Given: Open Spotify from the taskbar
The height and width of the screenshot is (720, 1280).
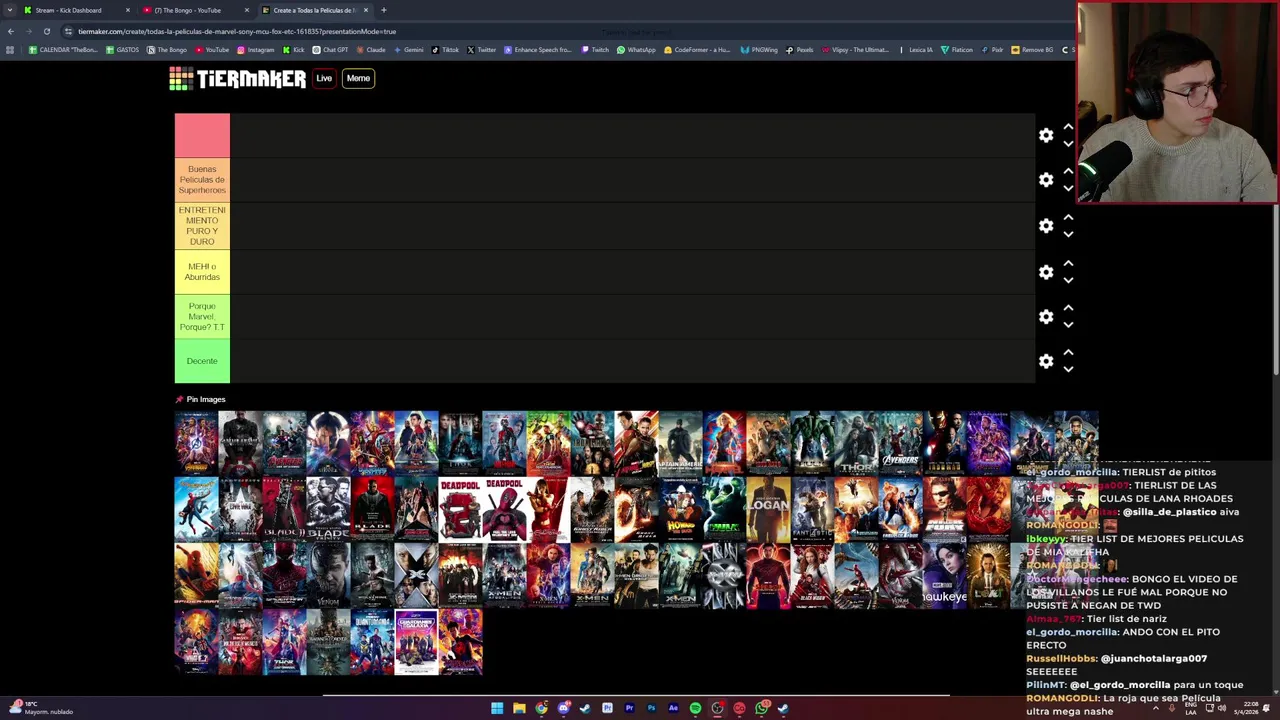Looking at the screenshot, I should (x=695, y=708).
